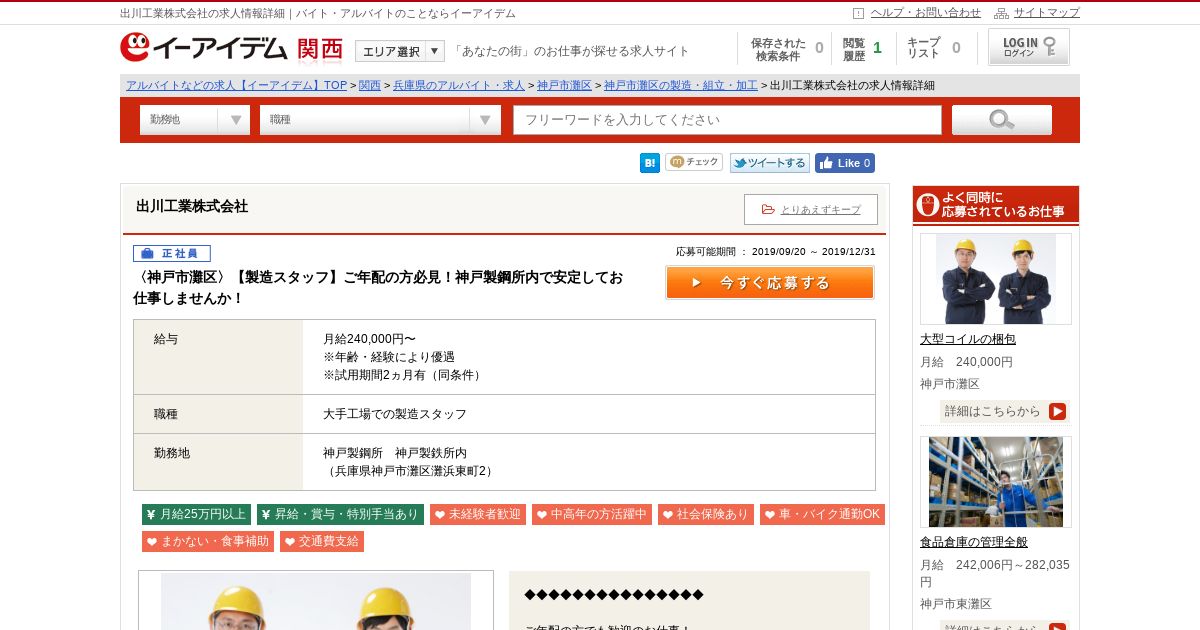Expand the 勤務地 location dropdown

195,120
